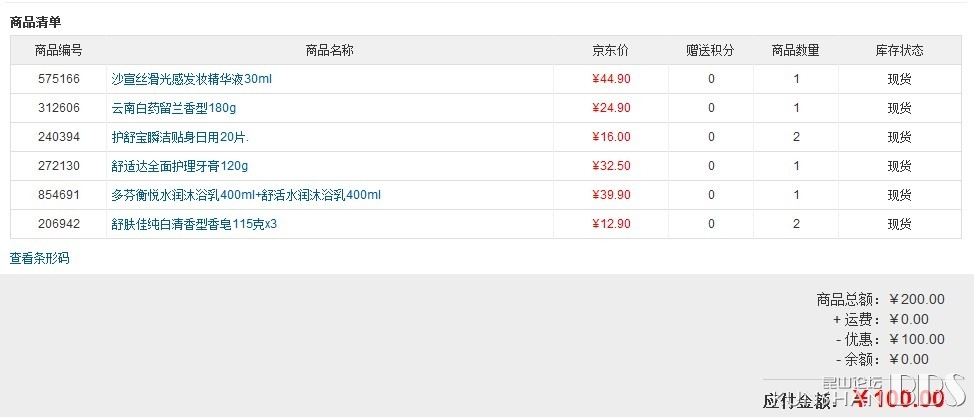Click the 商品编号 column header
This screenshot has height=417, width=974.
pyautogui.click(x=58, y=50)
